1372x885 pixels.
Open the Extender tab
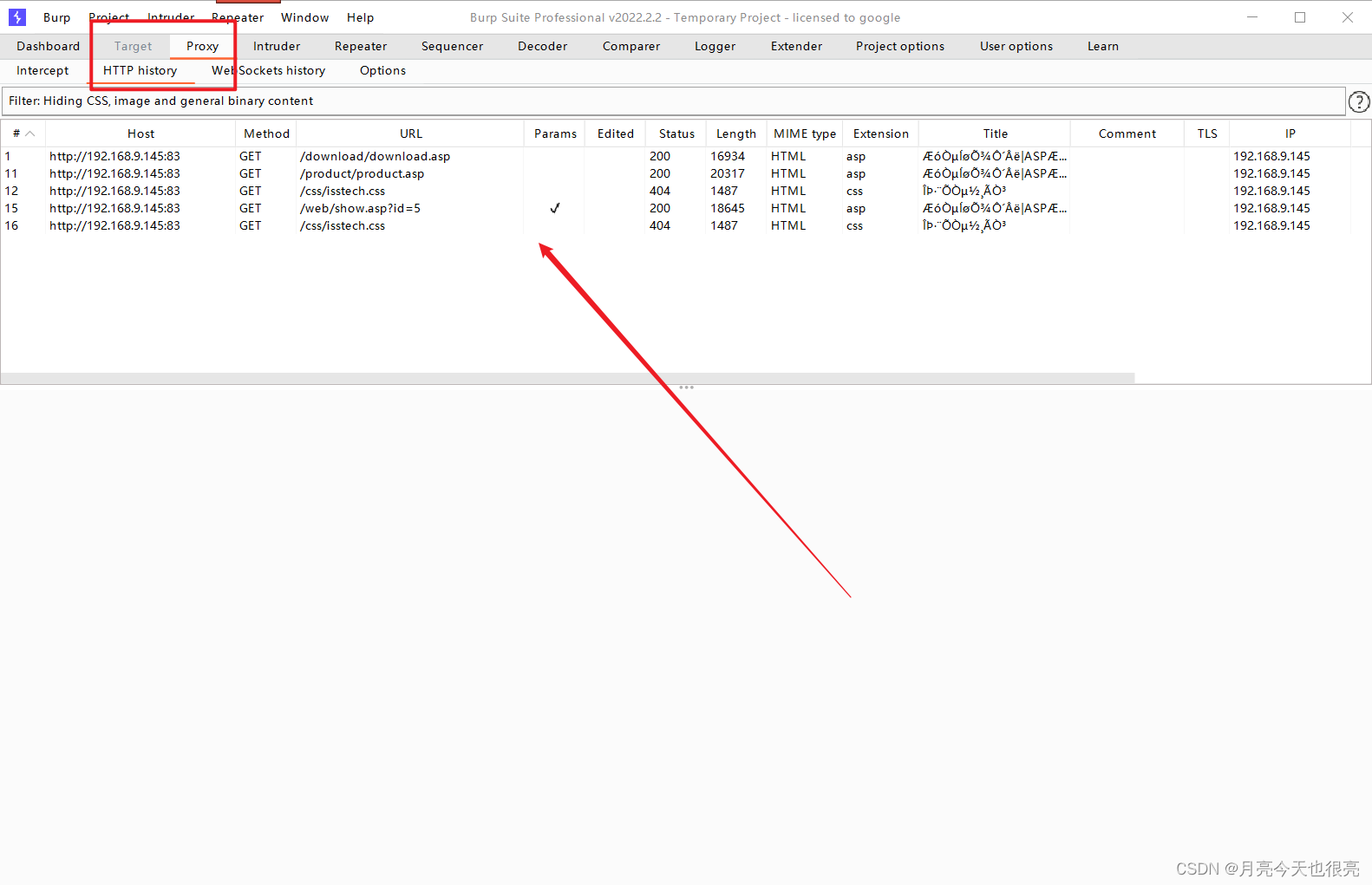coord(796,46)
